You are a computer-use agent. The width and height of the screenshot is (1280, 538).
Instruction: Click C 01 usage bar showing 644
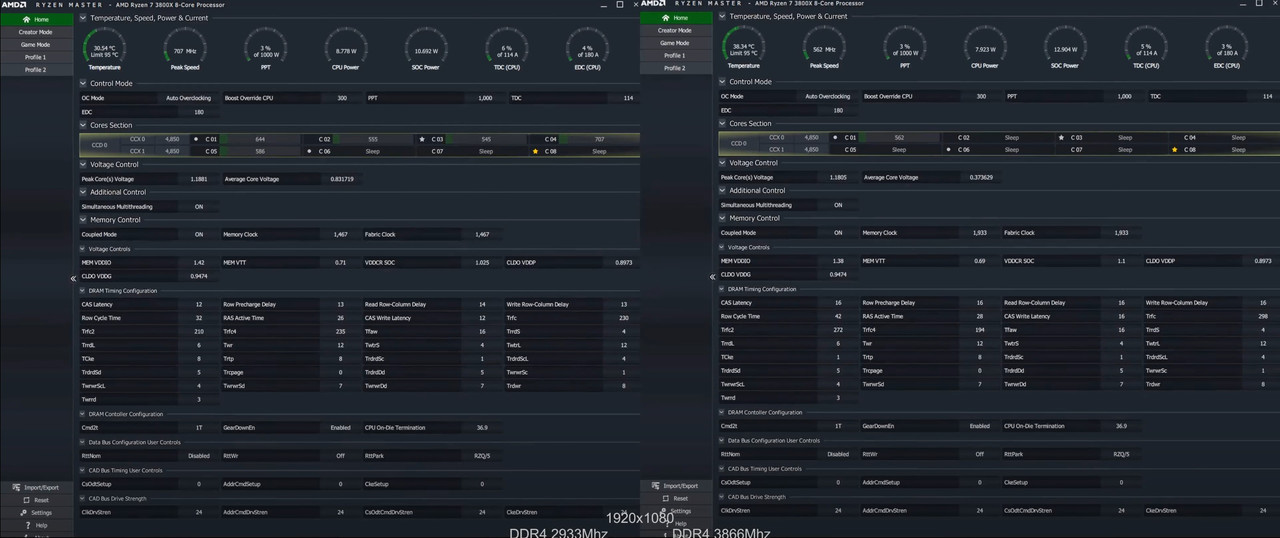pos(258,139)
